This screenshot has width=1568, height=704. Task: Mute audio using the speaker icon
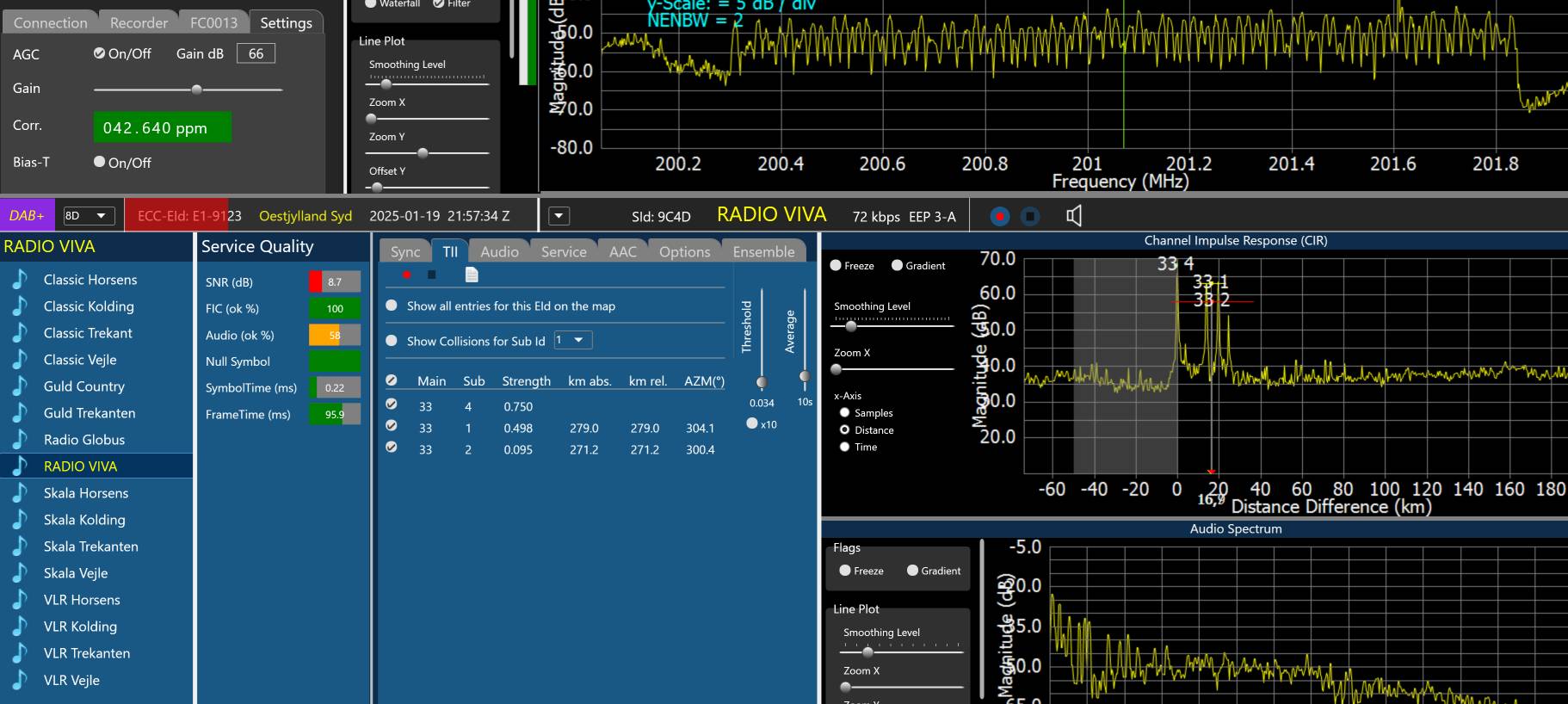(1073, 216)
